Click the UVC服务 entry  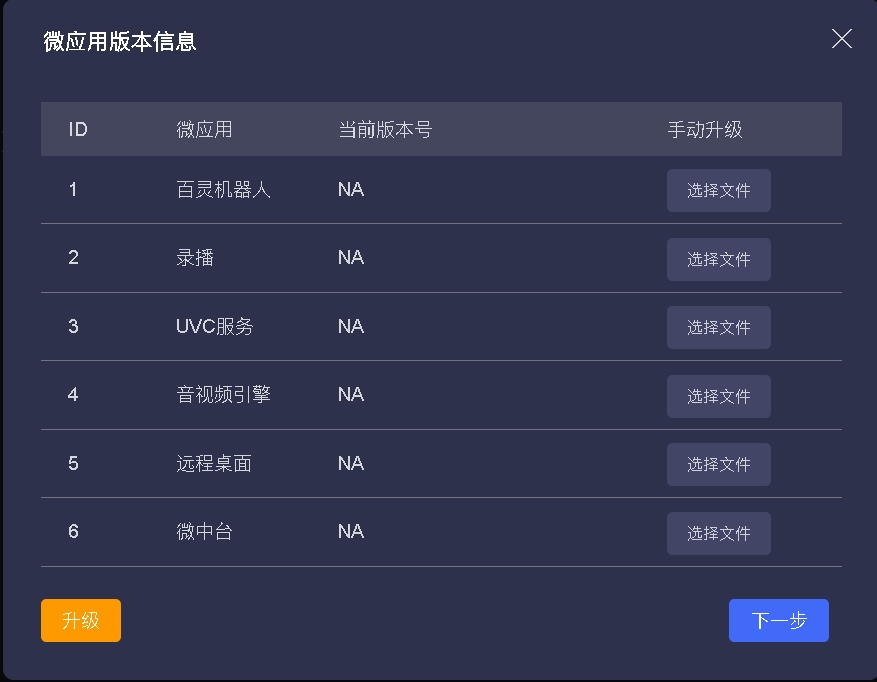point(214,327)
